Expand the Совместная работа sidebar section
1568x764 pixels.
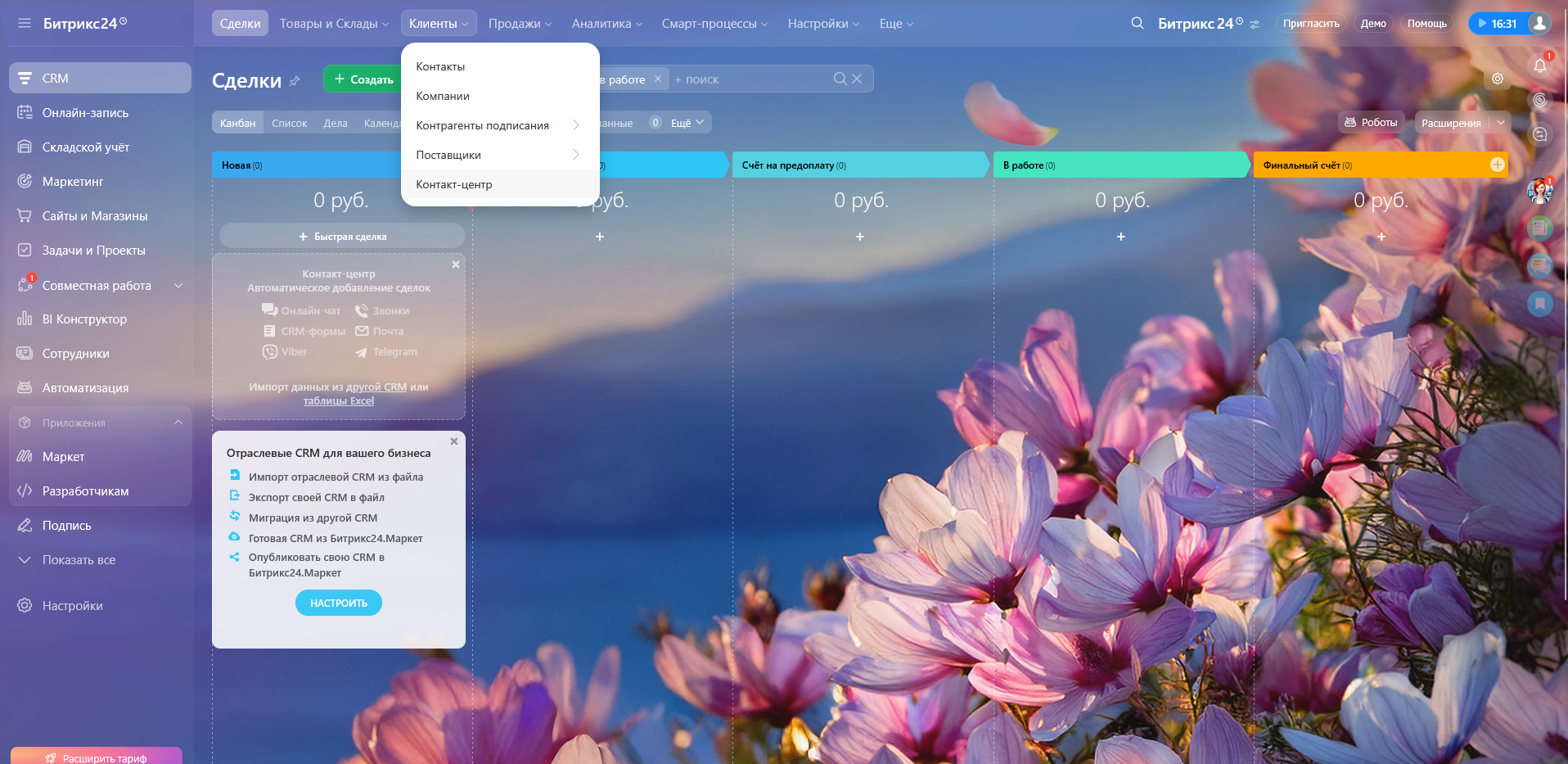pos(178,286)
